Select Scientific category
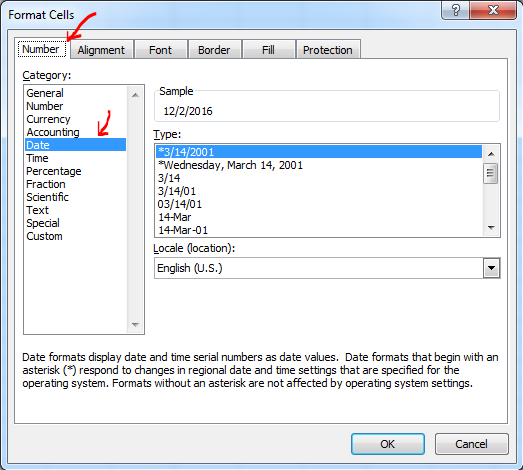The width and height of the screenshot is (523, 470). click(x=76, y=197)
